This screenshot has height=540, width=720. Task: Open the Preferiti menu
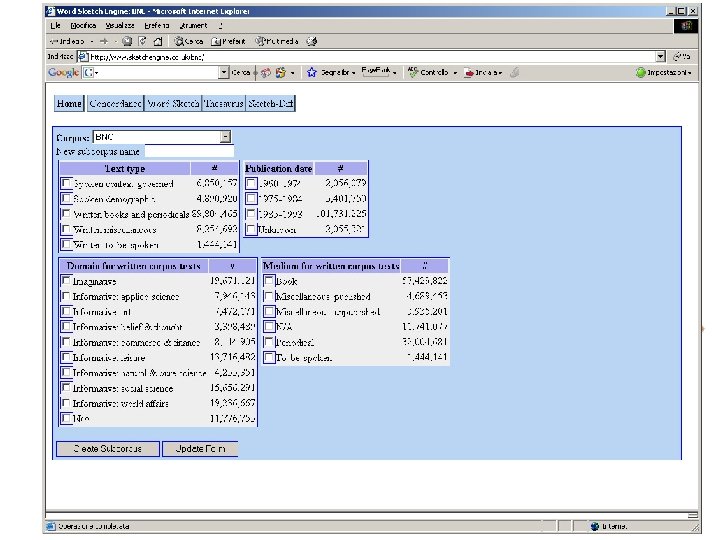coord(157,26)
